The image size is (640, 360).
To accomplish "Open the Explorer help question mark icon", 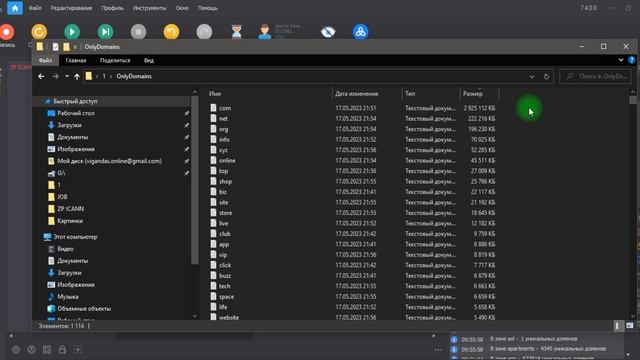I will tap(631, 60).
